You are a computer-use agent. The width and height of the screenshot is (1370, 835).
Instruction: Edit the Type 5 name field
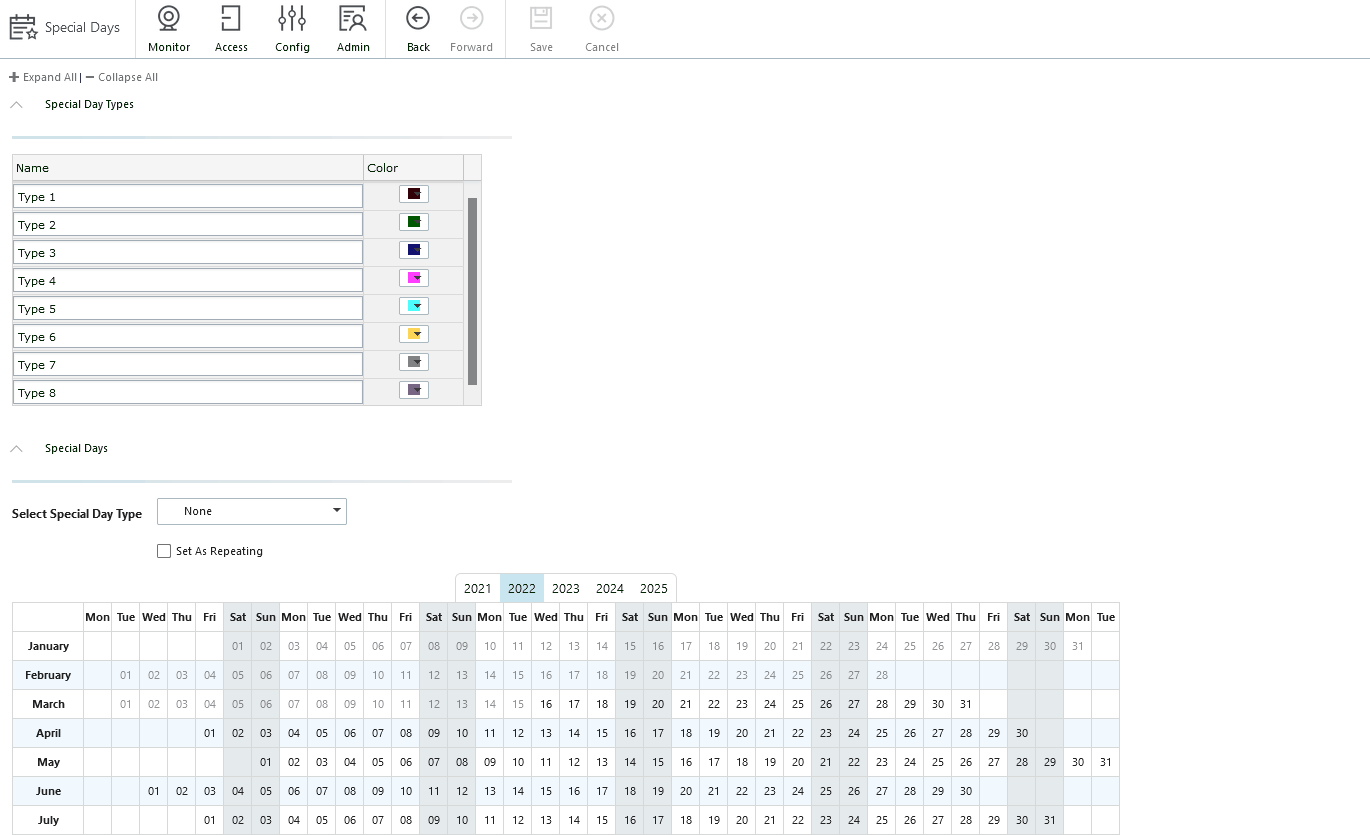(x=188, y=309)
